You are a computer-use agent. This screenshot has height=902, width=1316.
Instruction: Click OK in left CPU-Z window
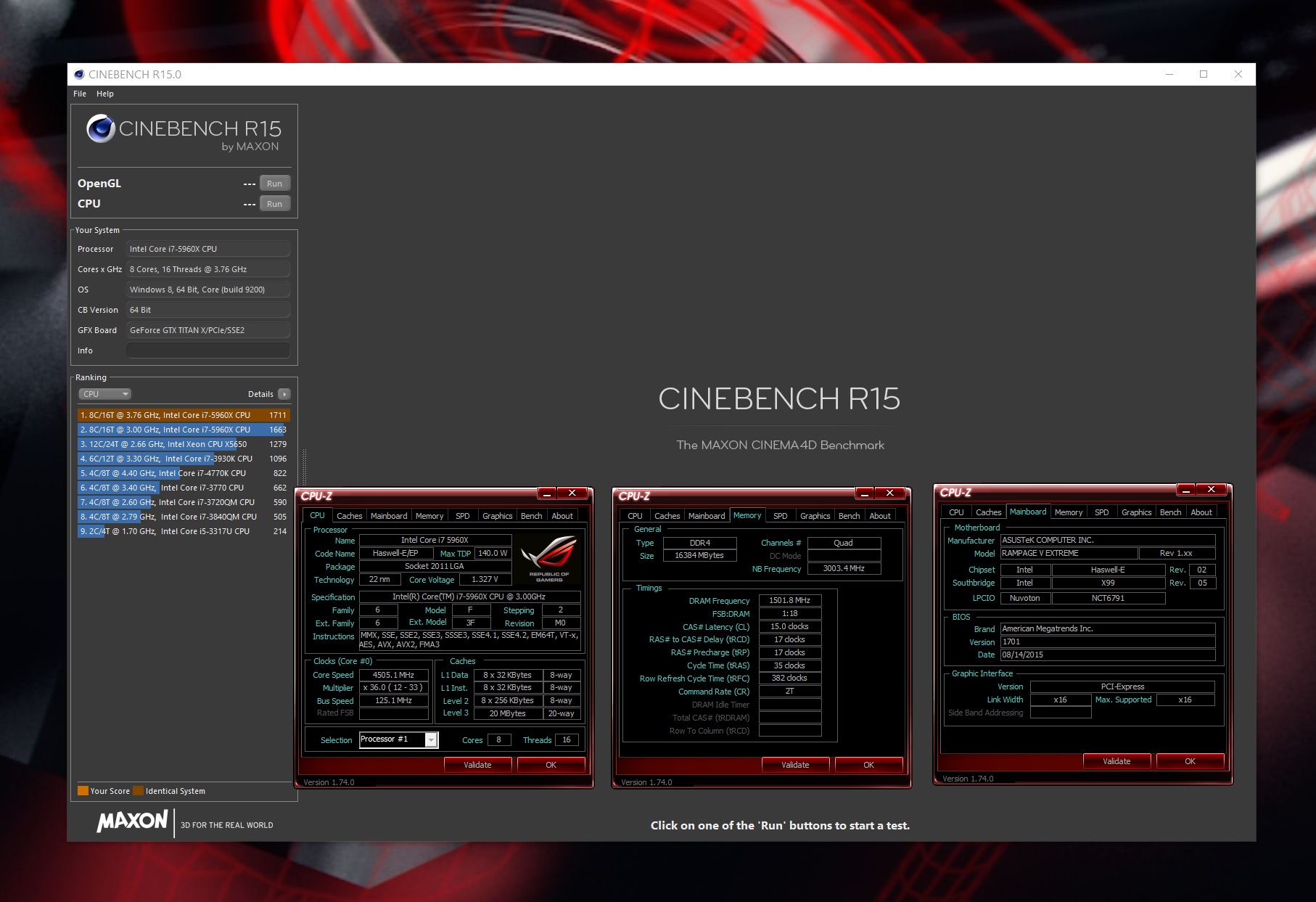(551, 765)
